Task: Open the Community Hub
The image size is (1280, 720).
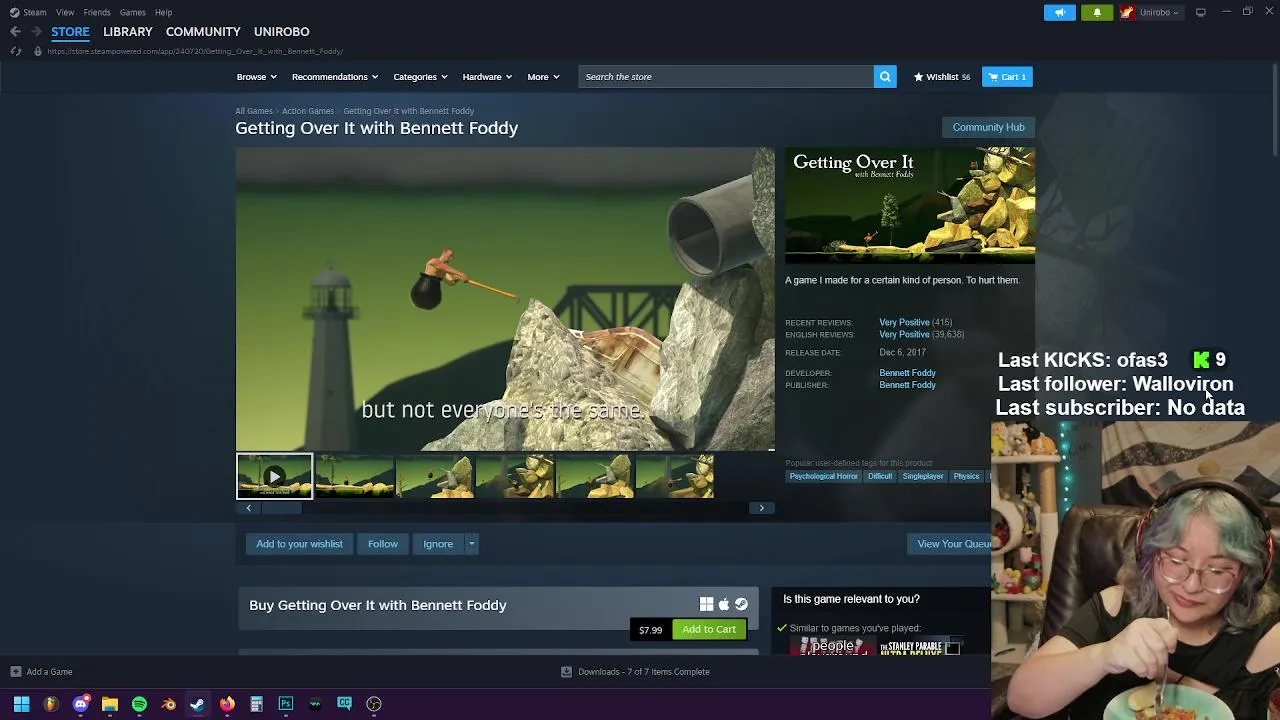Action: click(x=988, y=127)
